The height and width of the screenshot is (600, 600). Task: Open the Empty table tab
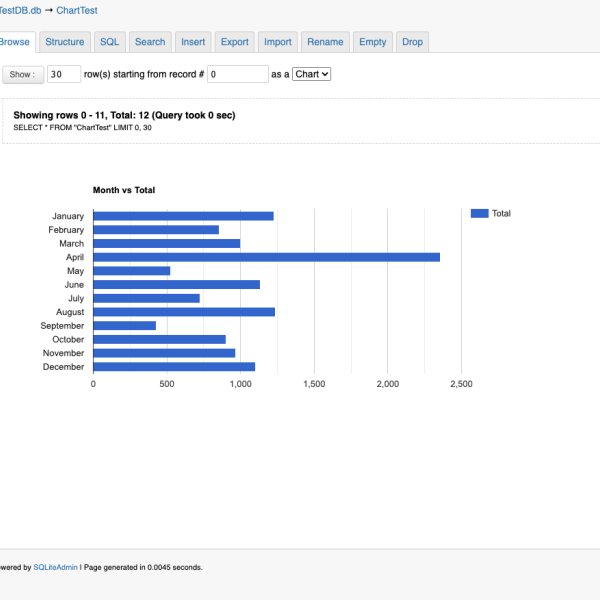pos(372,42)
